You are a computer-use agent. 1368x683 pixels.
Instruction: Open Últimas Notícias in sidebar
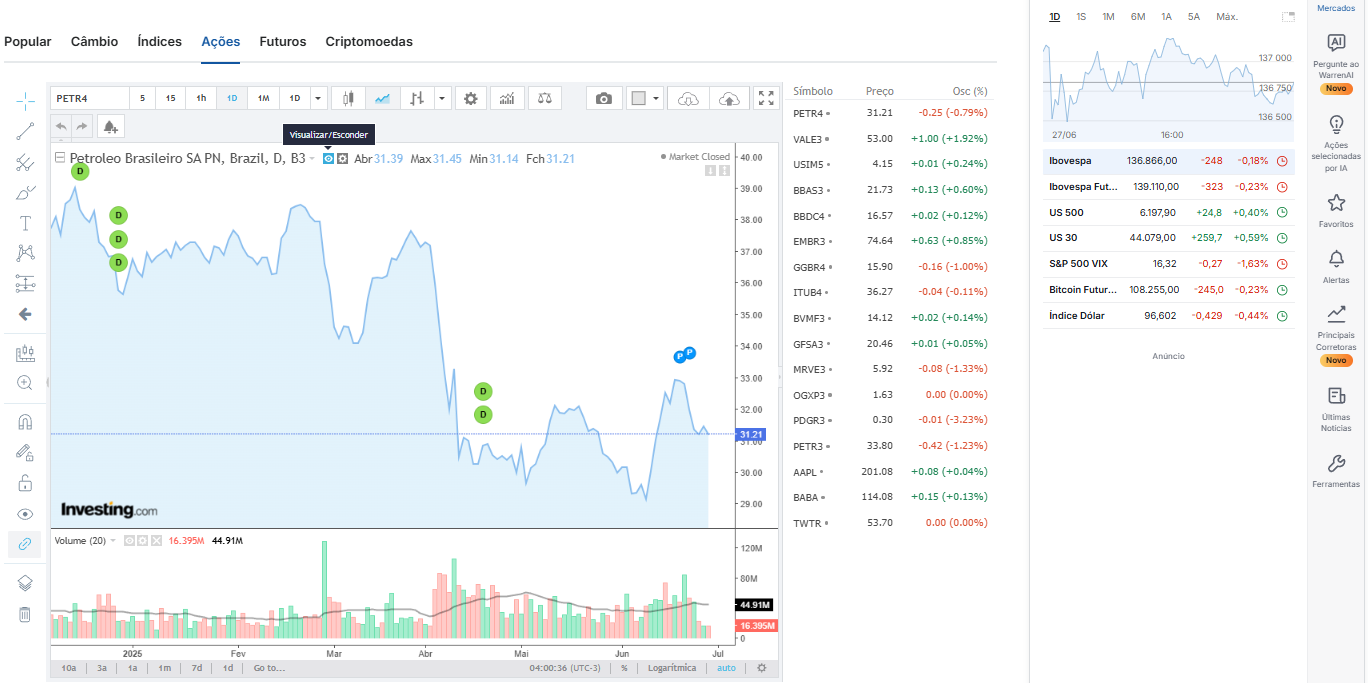point(1336,410)
